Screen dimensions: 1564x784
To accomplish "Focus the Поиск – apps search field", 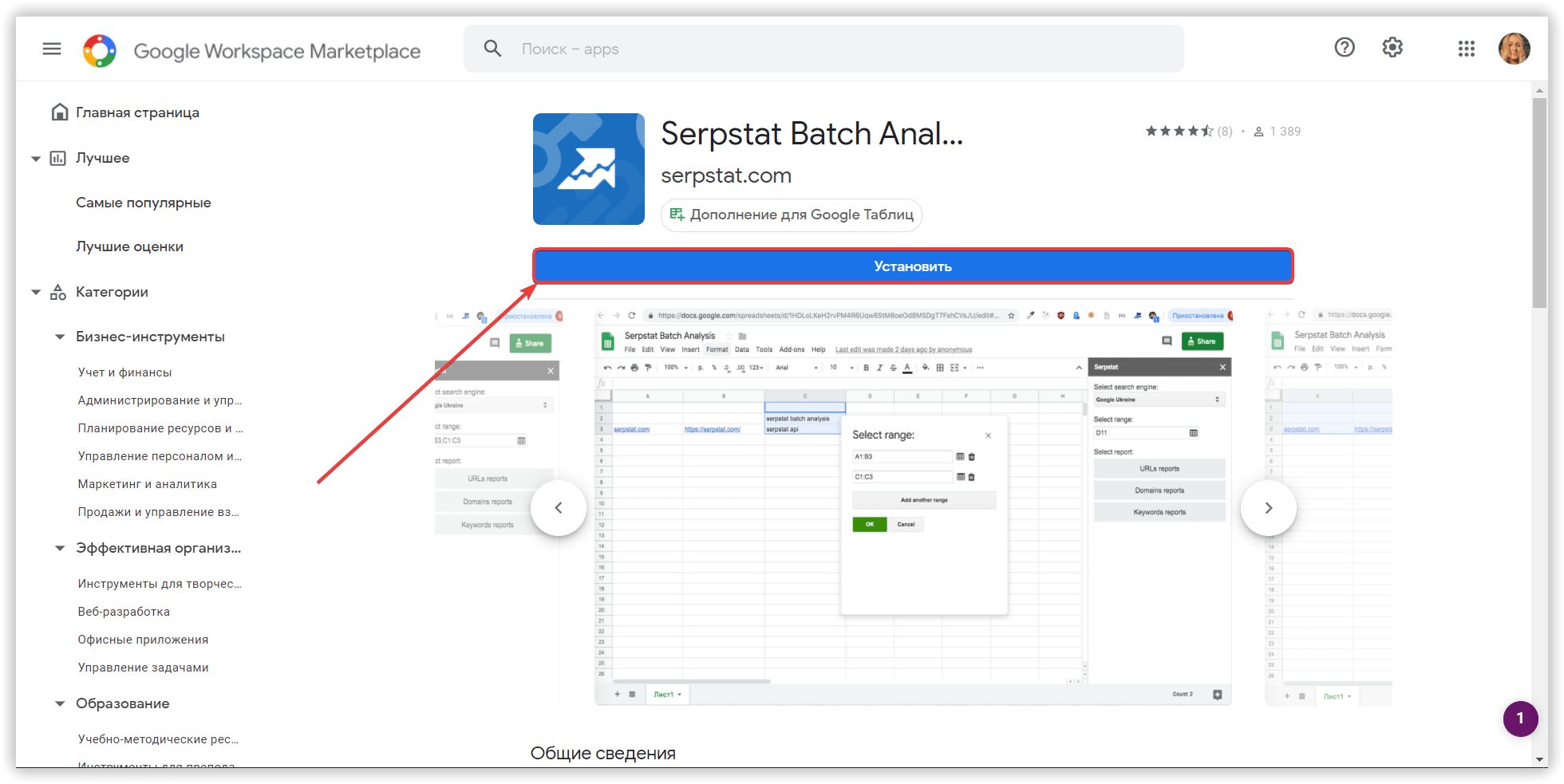I will pos(823,49).
